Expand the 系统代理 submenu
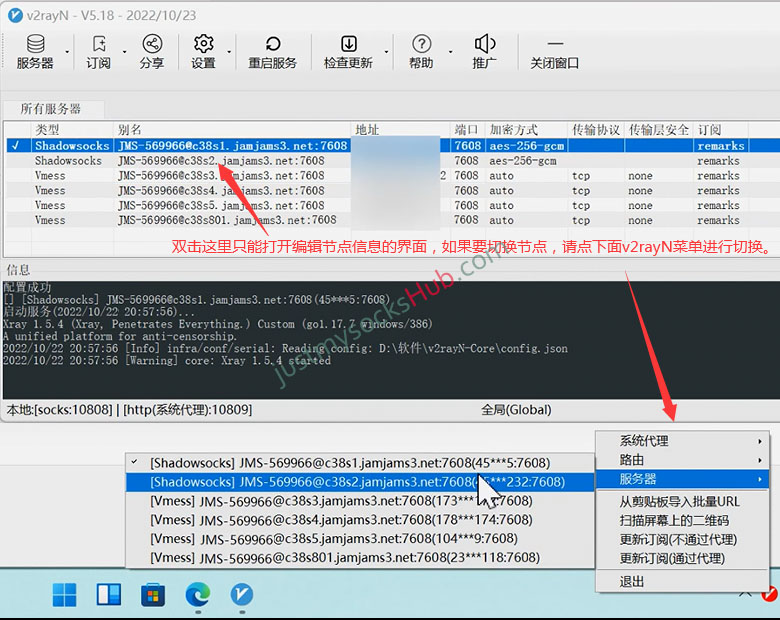The image size is (780, 620). (682, 441)
